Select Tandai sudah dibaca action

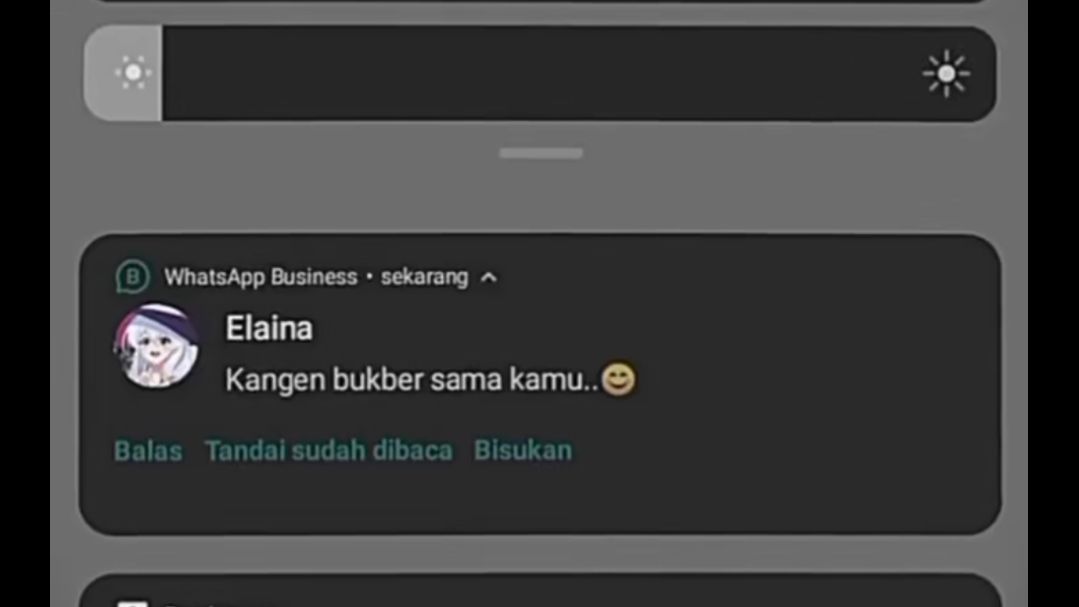(329, 451)
